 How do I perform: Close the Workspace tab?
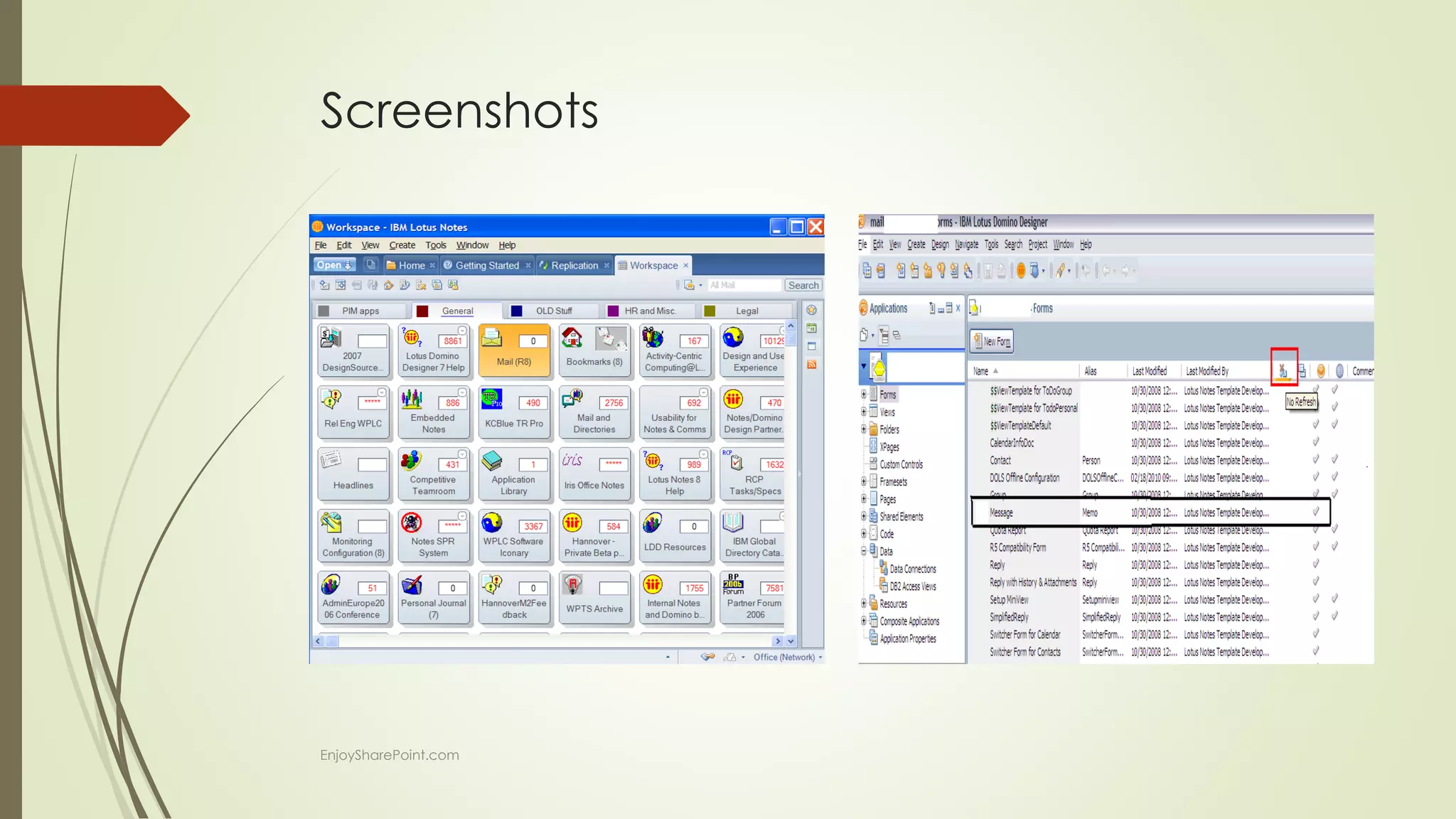686,265
